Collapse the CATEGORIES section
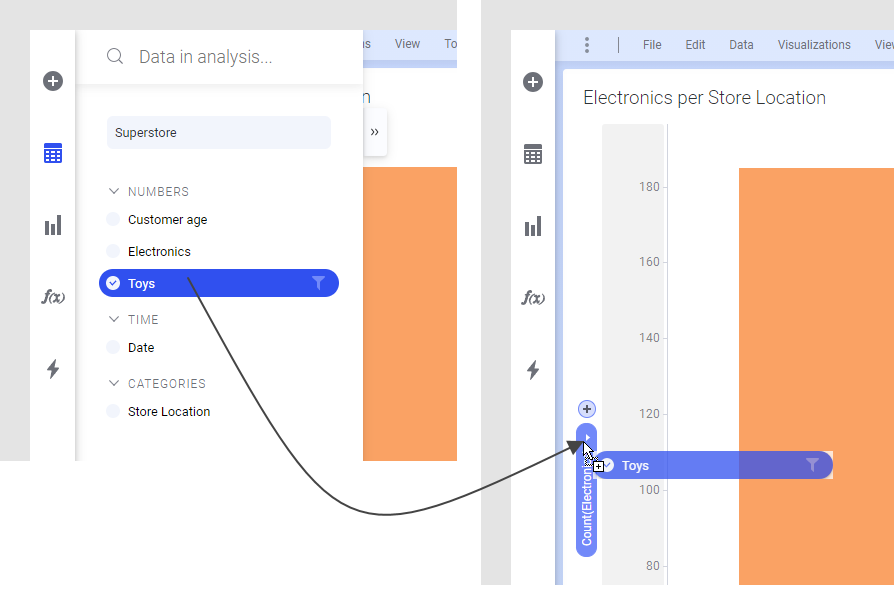Screen dimensions: 894x596 pos(113,384)
